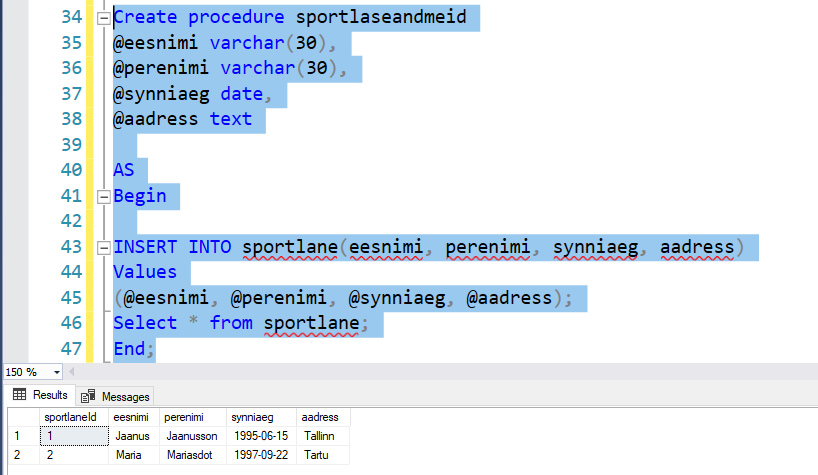The image size is (818, 475).
Task: Click the Results grid icon
Action: pyautogui.click(x=19, y=395)
